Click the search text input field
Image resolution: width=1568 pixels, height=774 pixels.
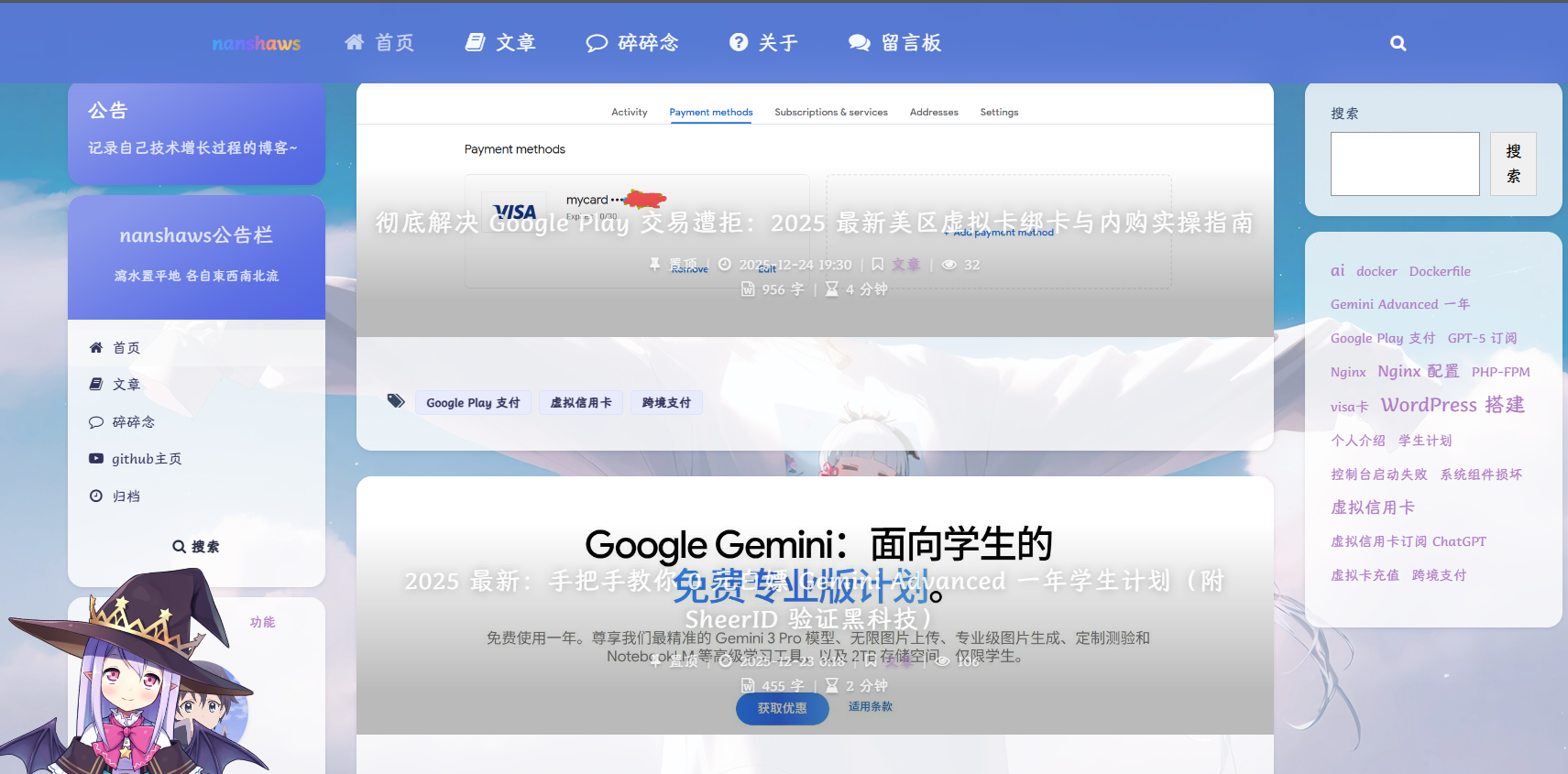(1404, 164)
